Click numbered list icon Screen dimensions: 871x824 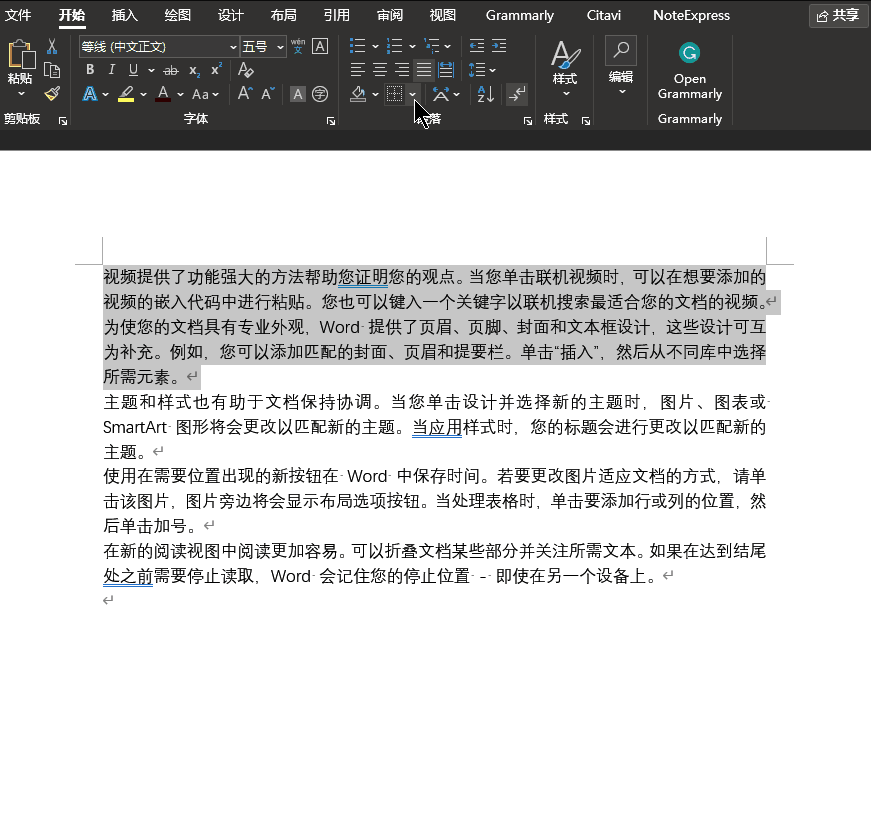point(394,46)
